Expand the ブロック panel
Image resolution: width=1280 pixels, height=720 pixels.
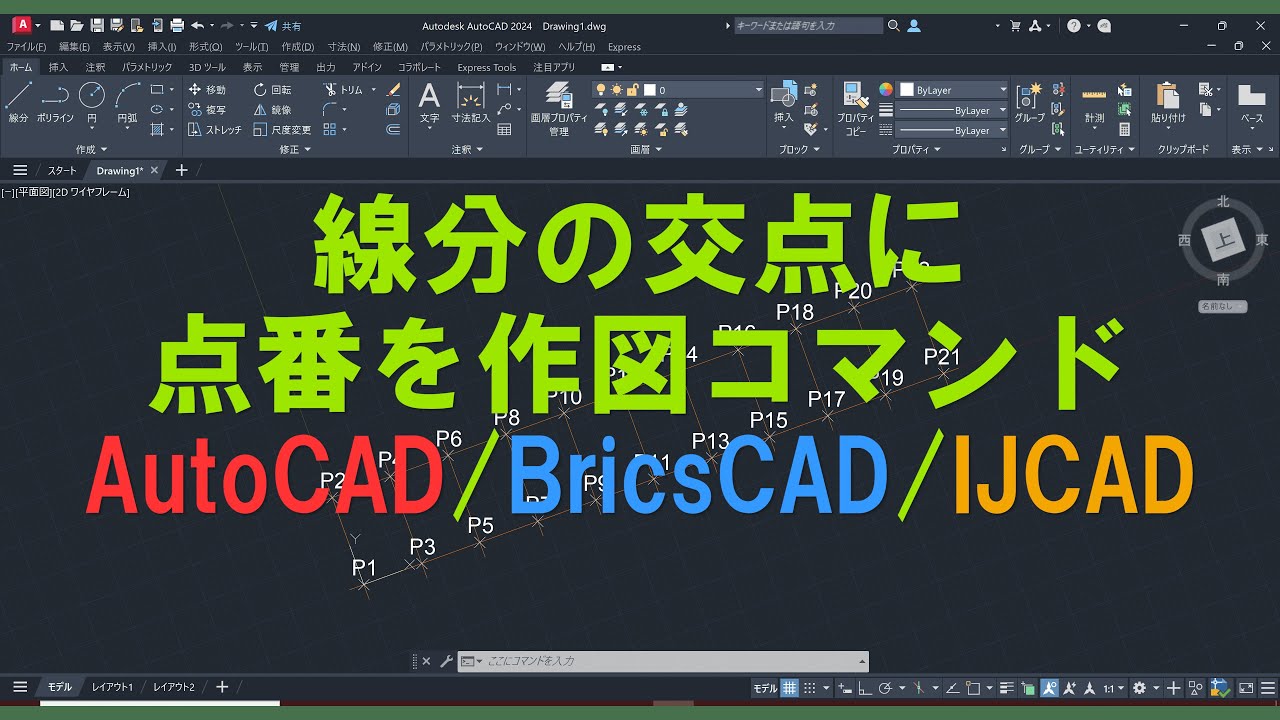pyautogui.click(x=798, y=149)
